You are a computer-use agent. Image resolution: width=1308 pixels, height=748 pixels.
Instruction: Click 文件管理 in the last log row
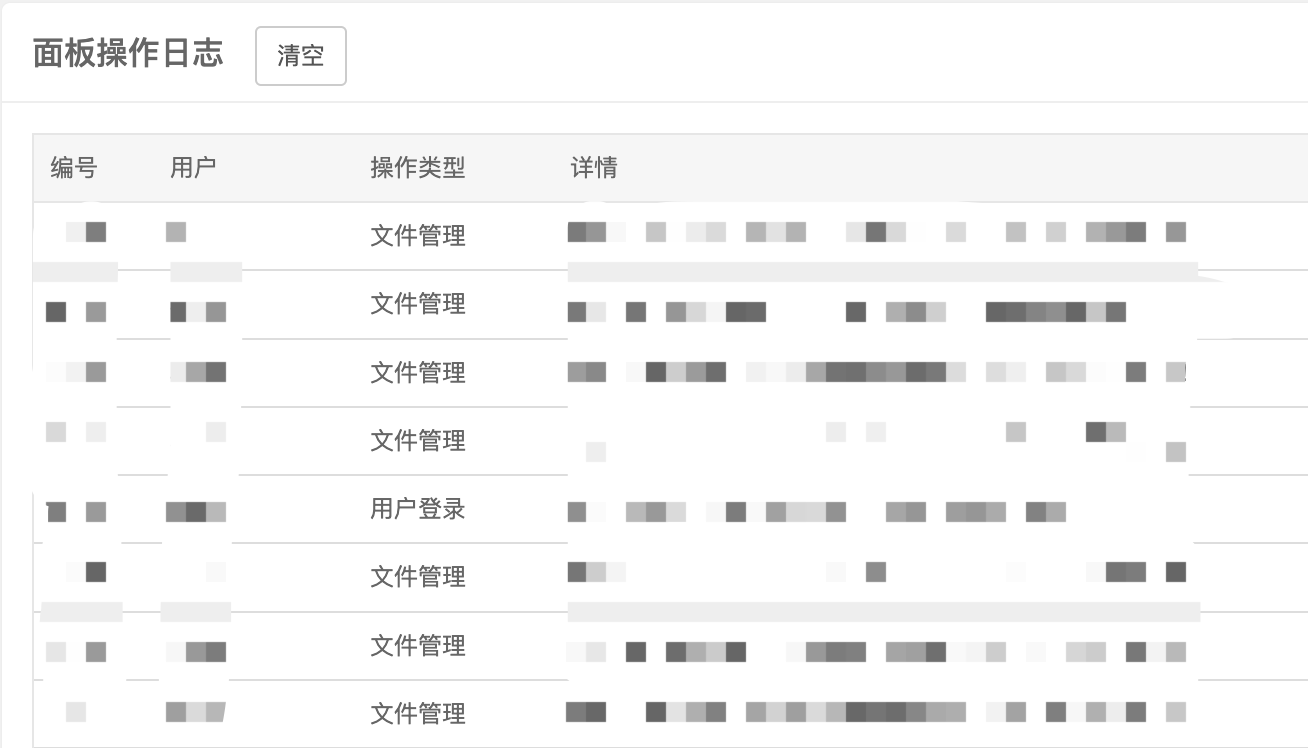(418, 714)
